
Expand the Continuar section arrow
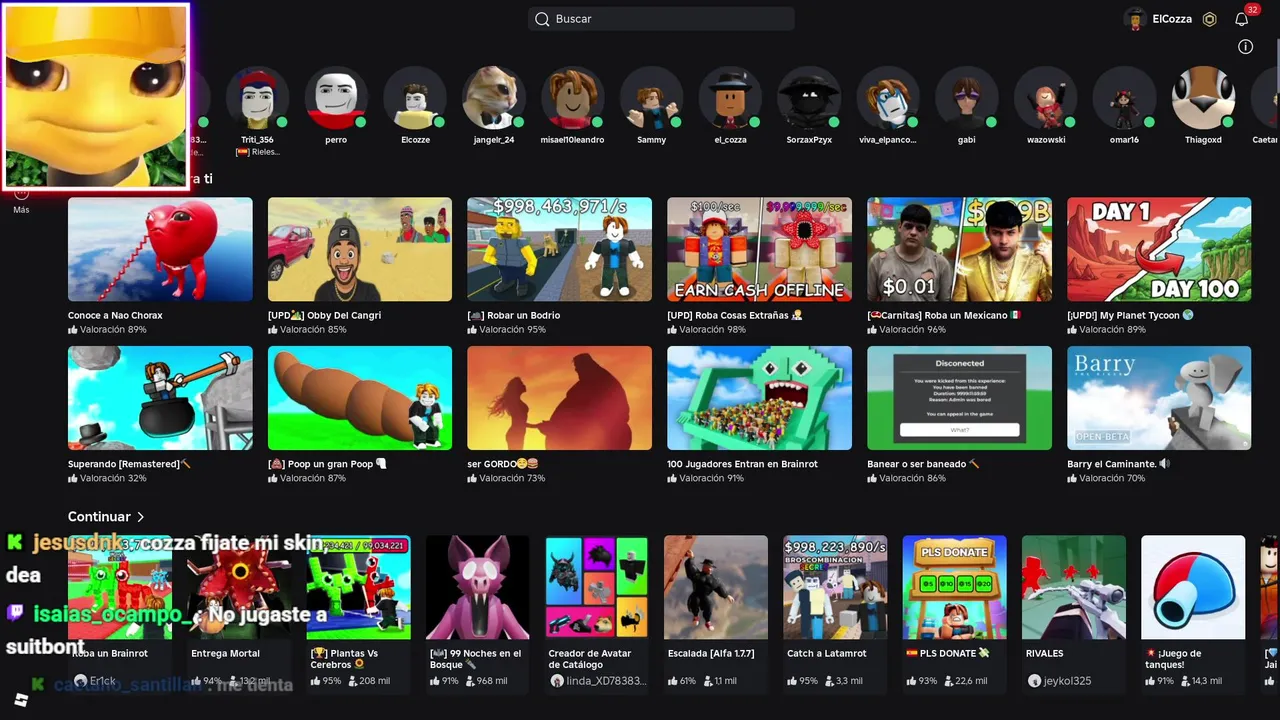pyautogui.click(x=141, y=517)
